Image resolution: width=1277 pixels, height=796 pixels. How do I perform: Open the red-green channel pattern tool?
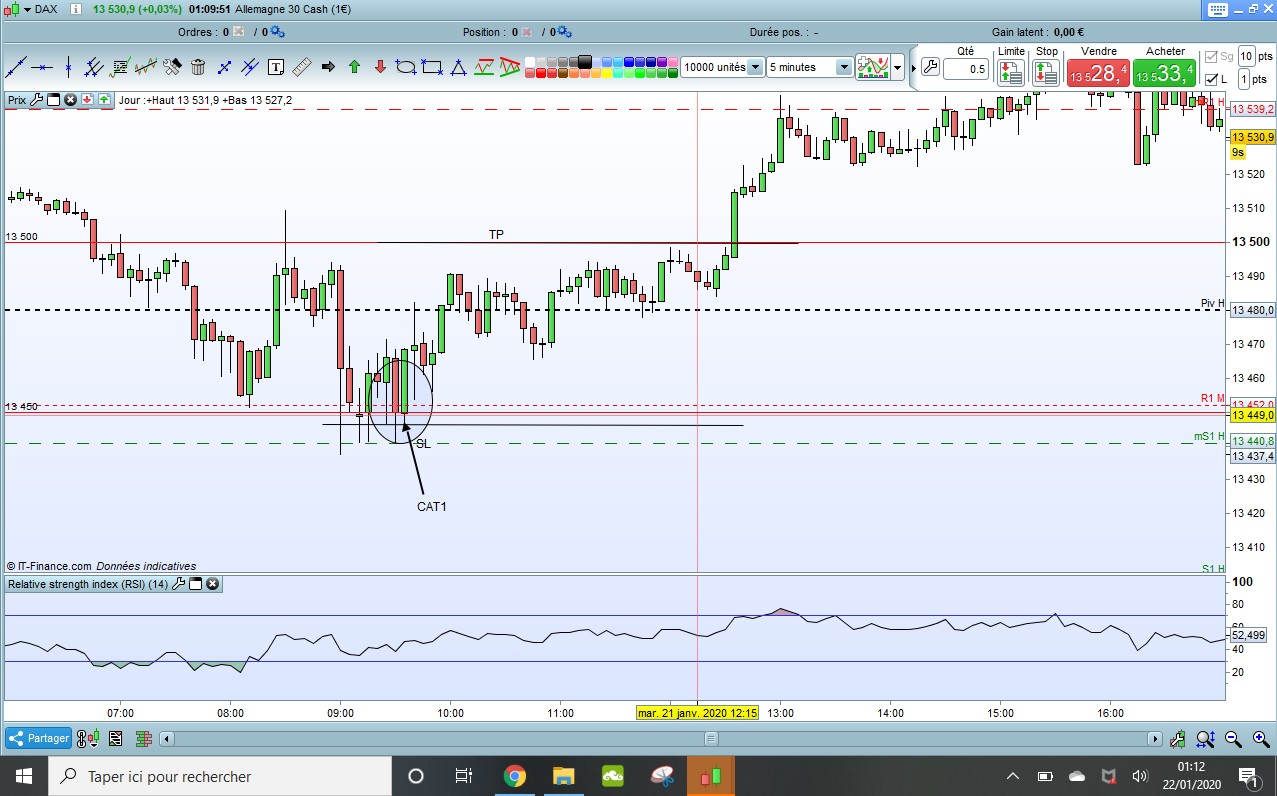(484, 67)
